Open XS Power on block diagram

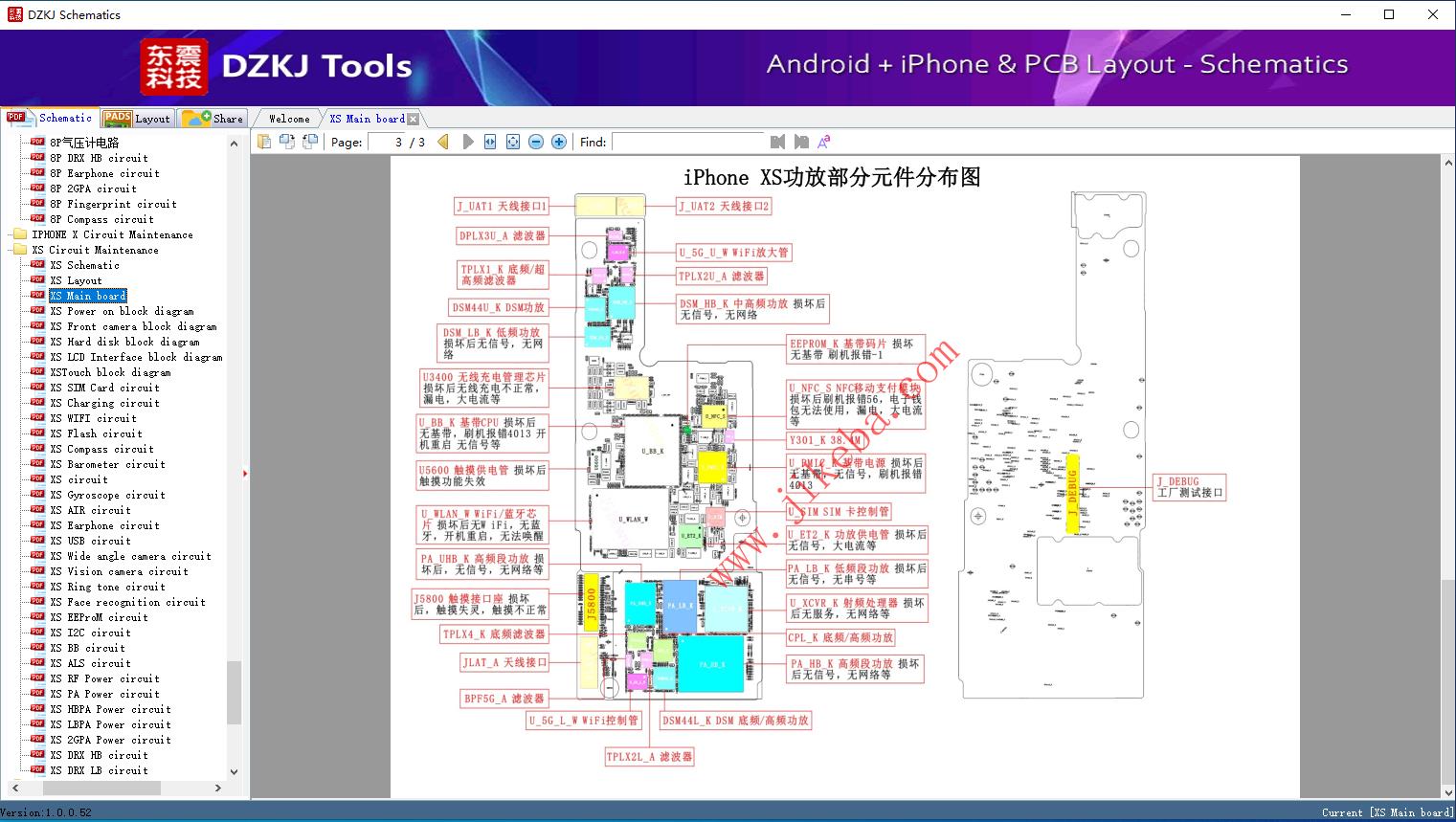click(x=122, y=311)
